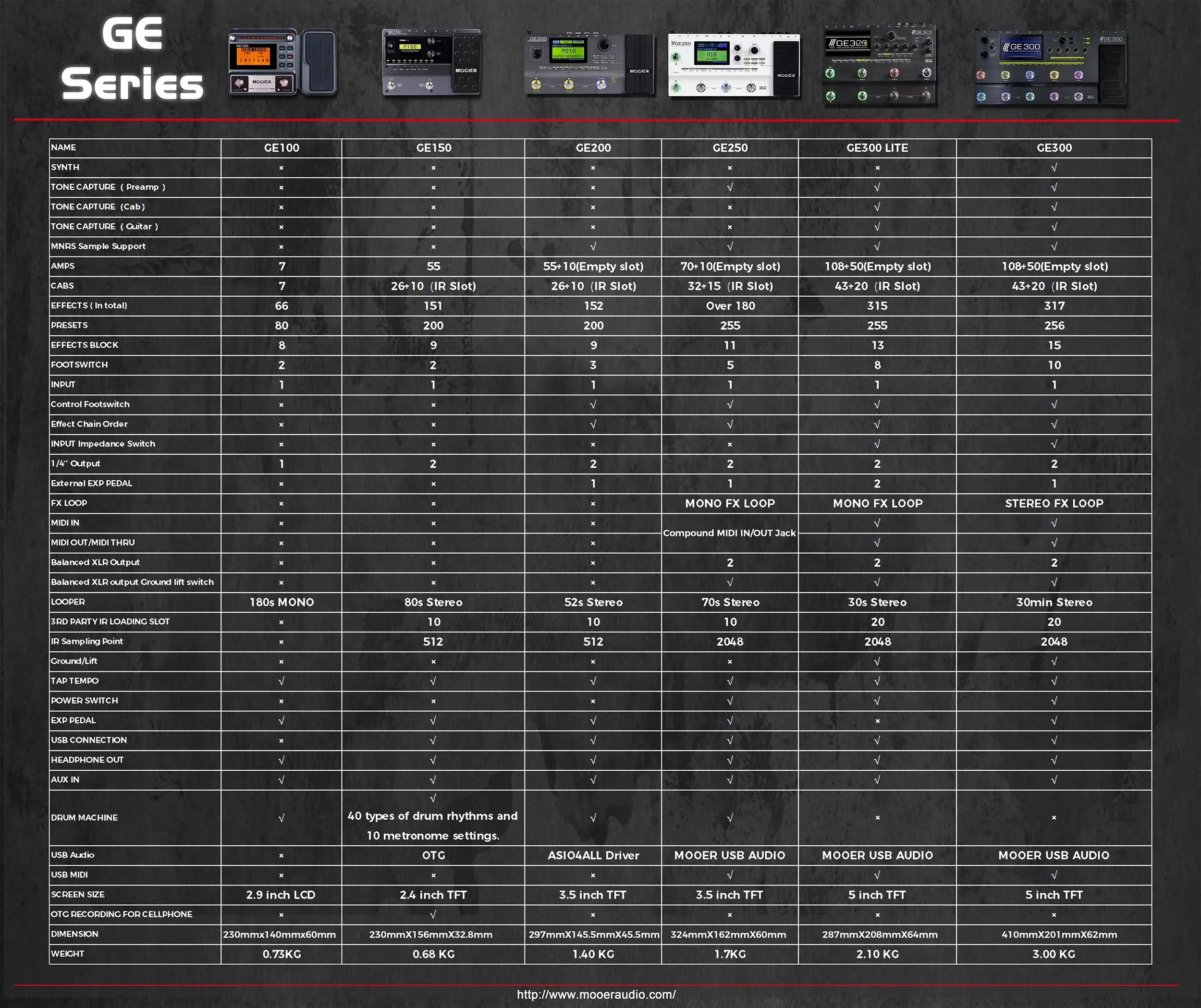This screenshot has width=1201, height=1008.
Task: Select the GE300 column header
Action: pos(1054,147)
